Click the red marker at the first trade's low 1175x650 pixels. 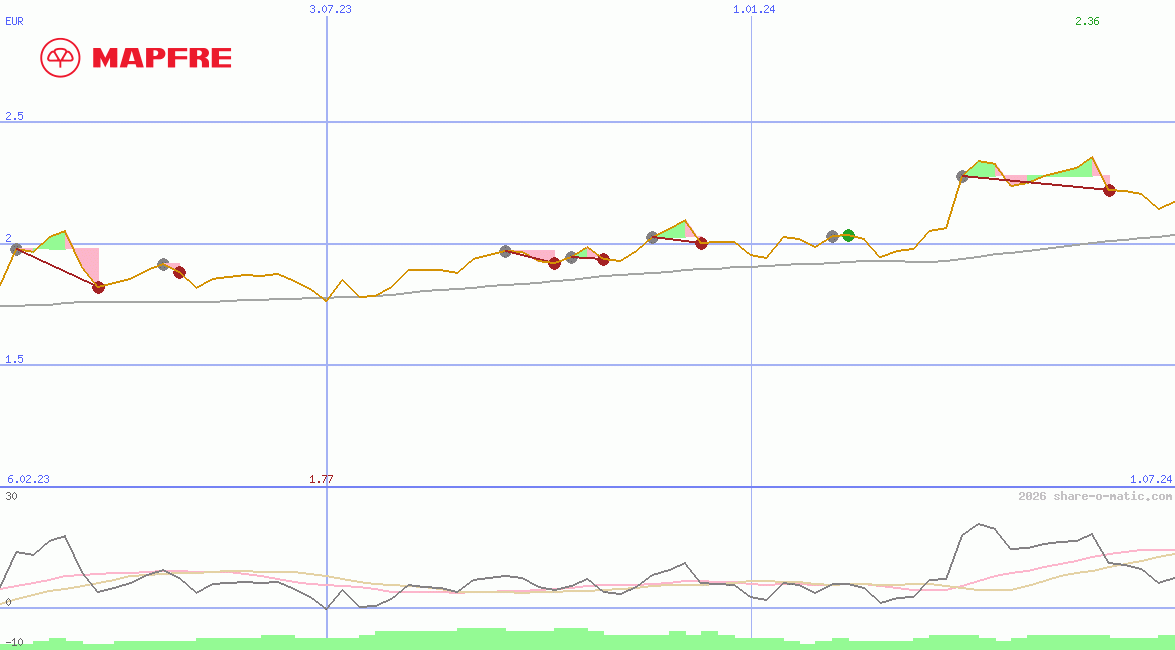[98, 287]
